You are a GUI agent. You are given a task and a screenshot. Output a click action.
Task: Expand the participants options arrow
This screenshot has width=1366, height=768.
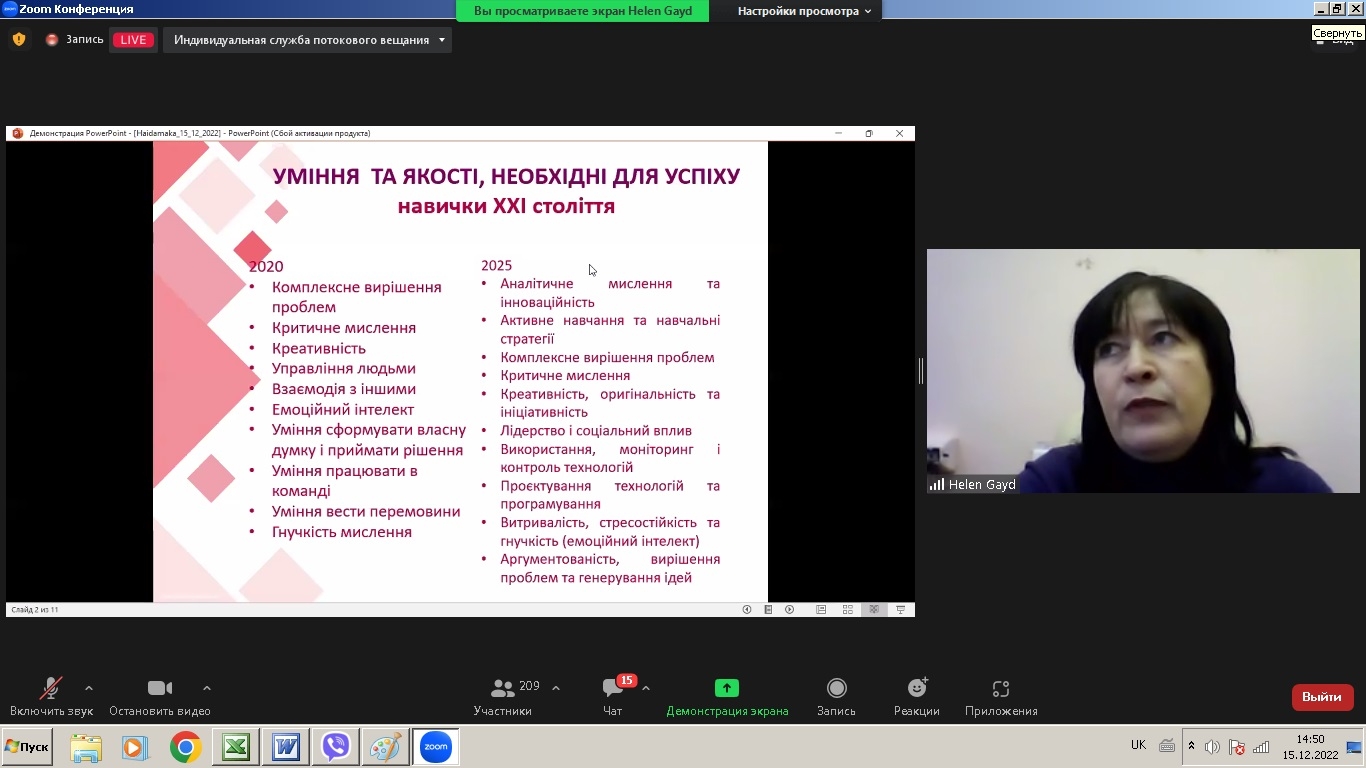(x=556, y=688)
